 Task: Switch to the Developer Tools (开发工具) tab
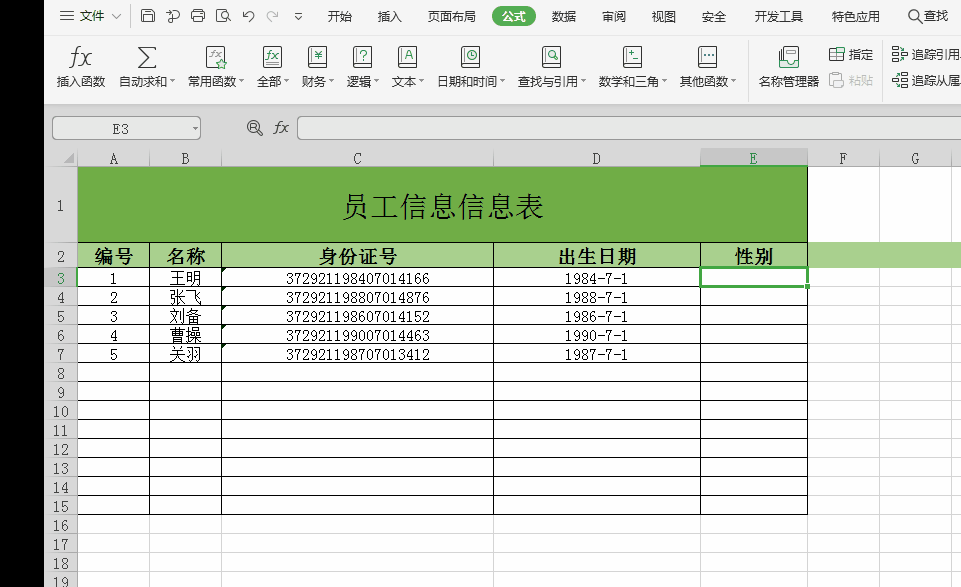(x=778, y=17)
